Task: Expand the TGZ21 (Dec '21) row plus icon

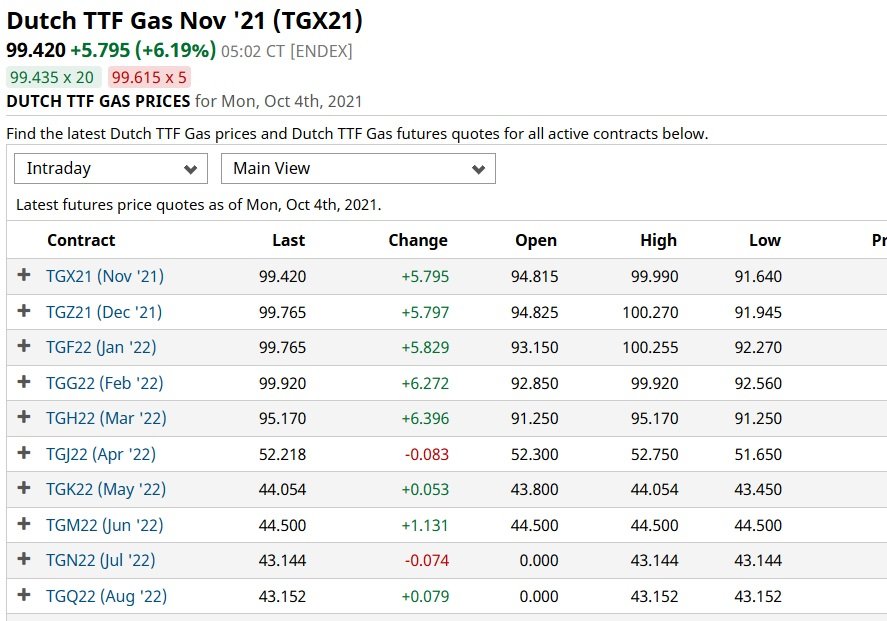Action: 24,310
